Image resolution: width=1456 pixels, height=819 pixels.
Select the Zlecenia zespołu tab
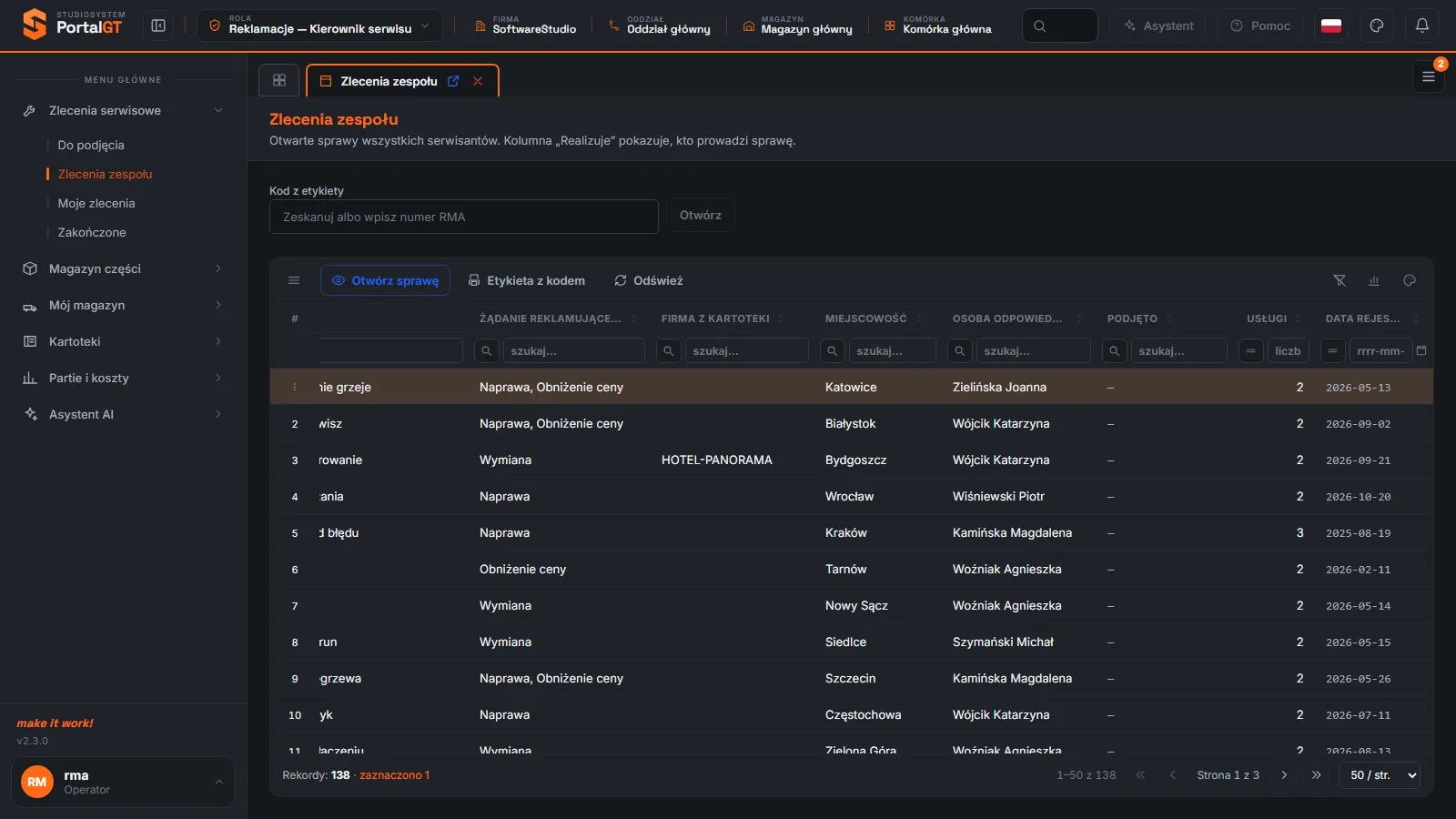click(402, 81)
